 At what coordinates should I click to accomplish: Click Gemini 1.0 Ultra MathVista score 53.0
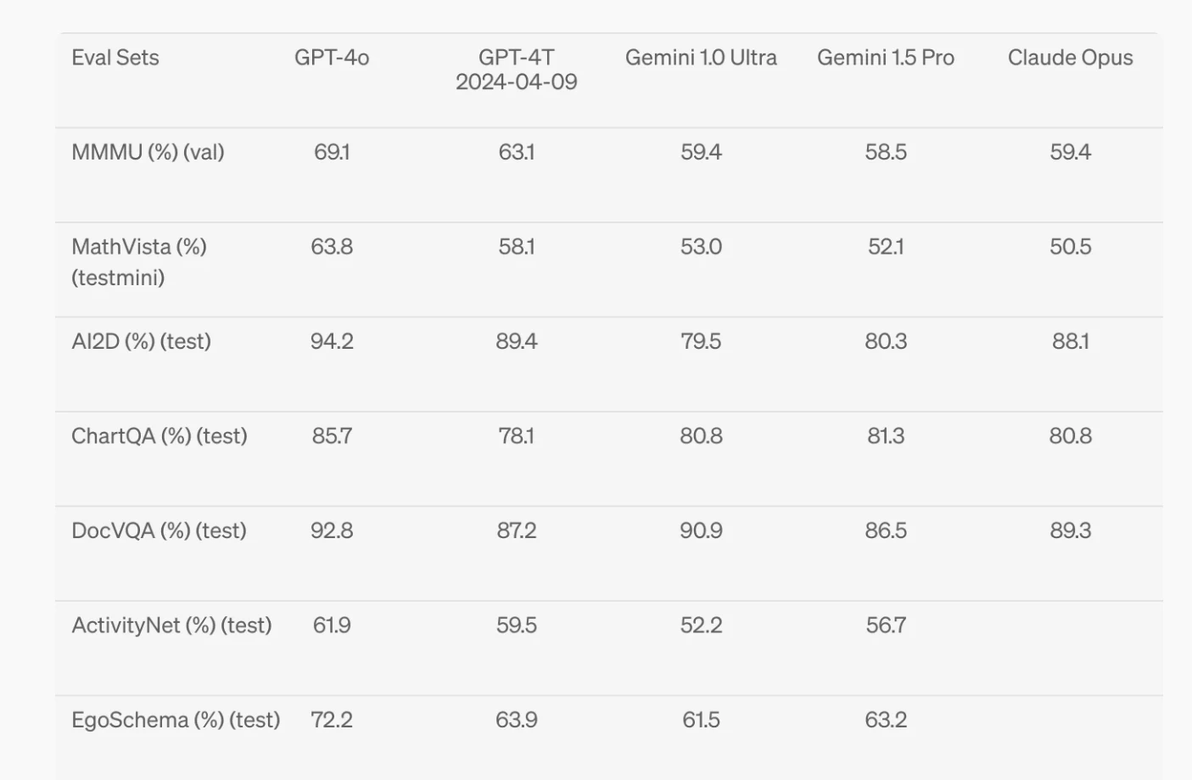[x=701, y=247]
